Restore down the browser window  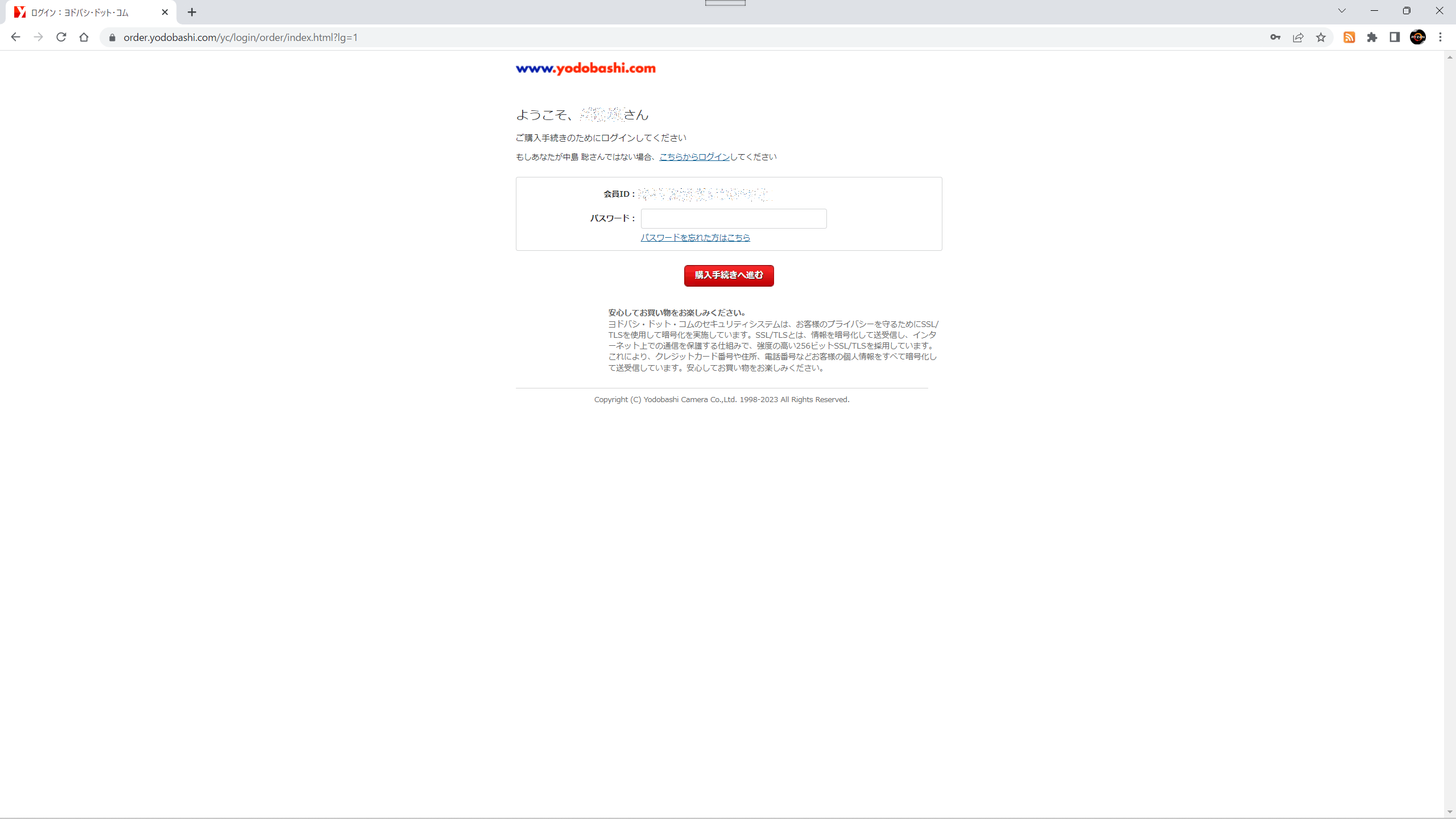coord(1407,11)
